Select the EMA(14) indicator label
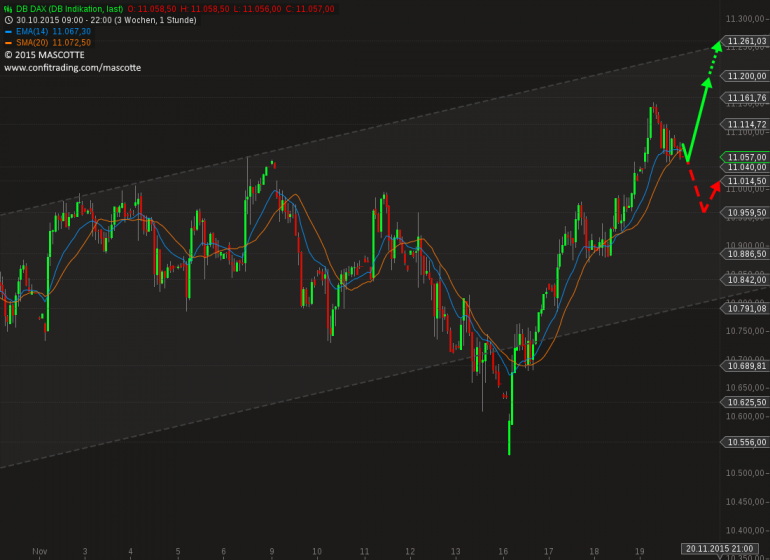 point(32,31)
